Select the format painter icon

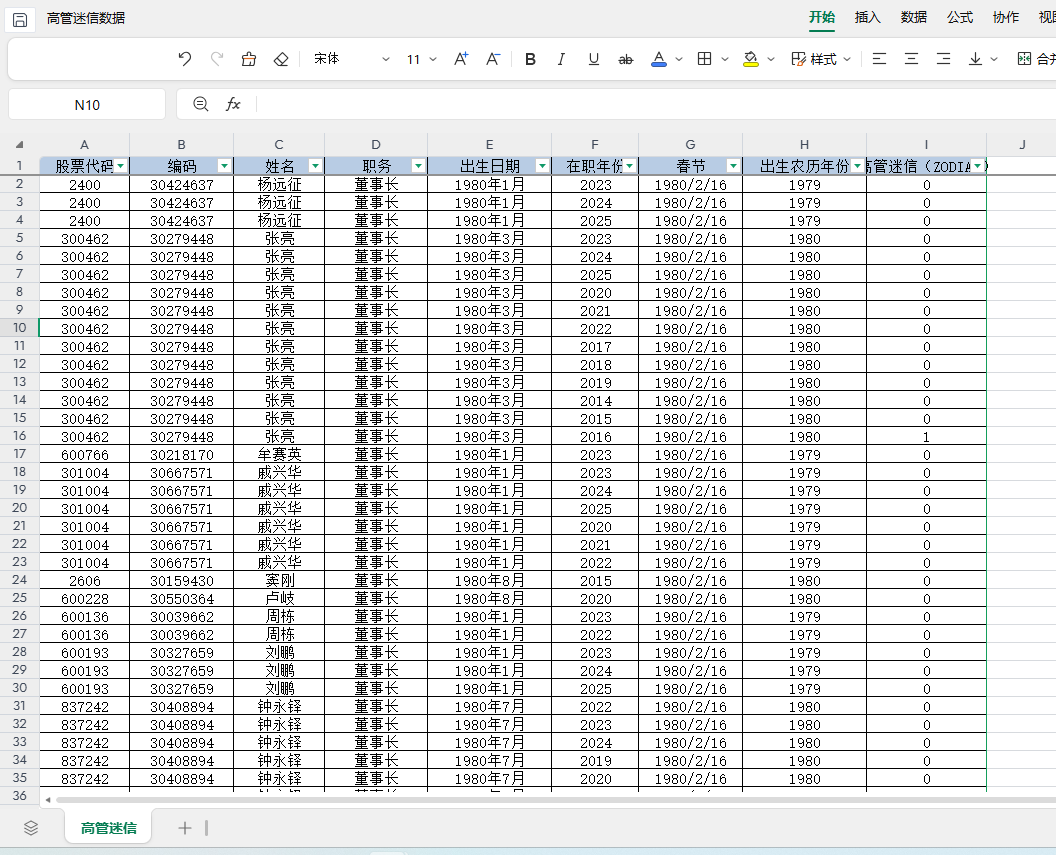click(x=249, y=59)
